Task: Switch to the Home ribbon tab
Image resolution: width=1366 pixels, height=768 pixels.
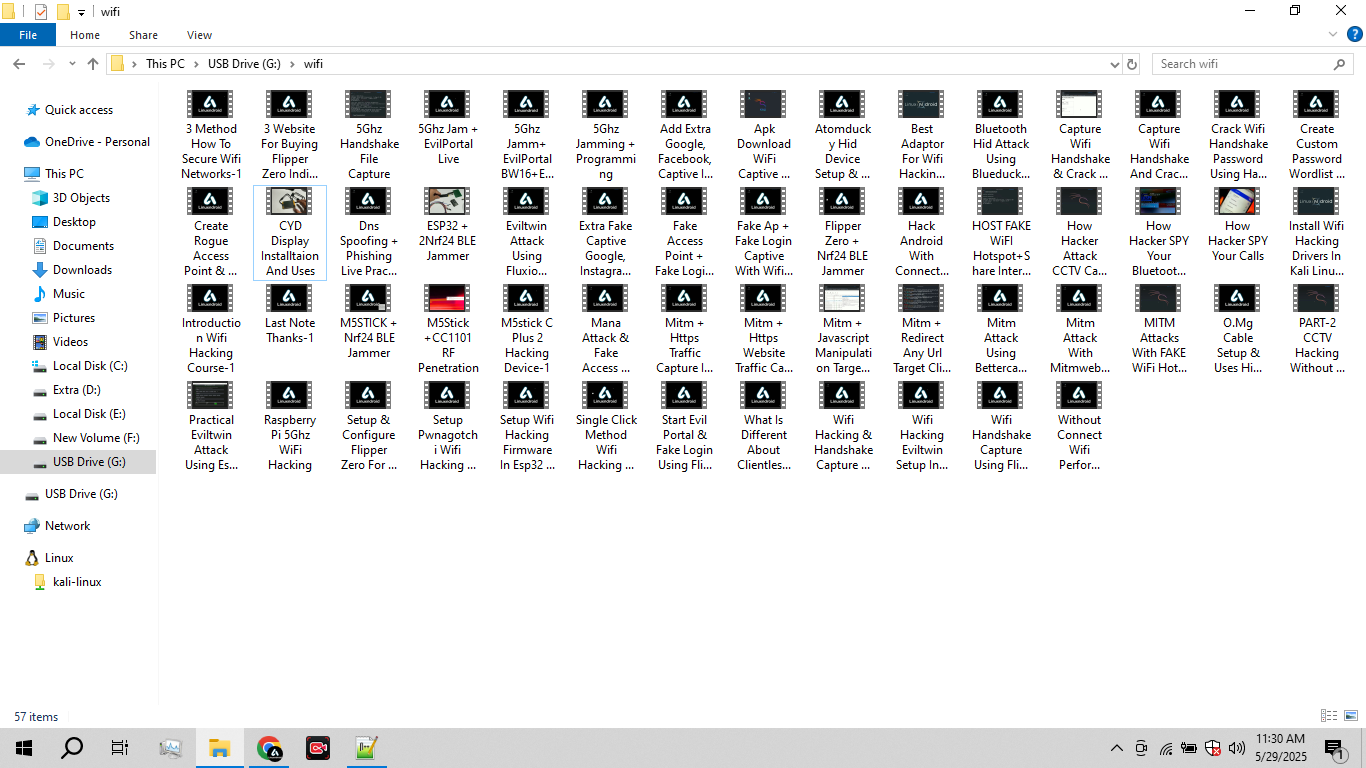Action: (x=85, y=35)
